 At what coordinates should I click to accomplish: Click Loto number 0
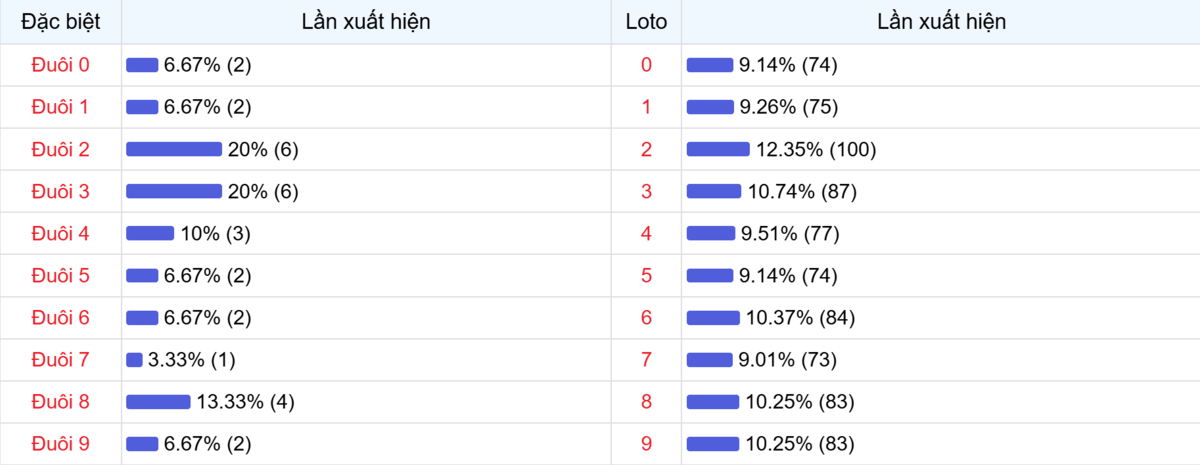[x=646, y=65]
